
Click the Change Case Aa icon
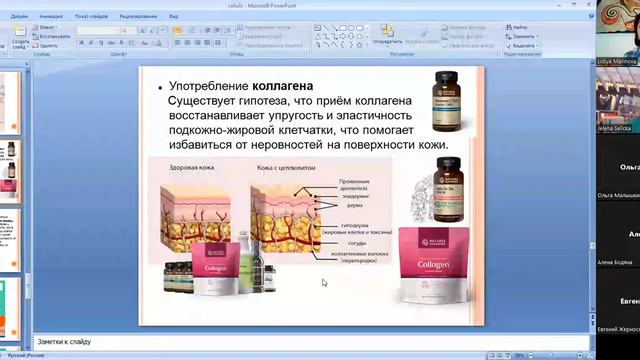[x=145, y=43]
